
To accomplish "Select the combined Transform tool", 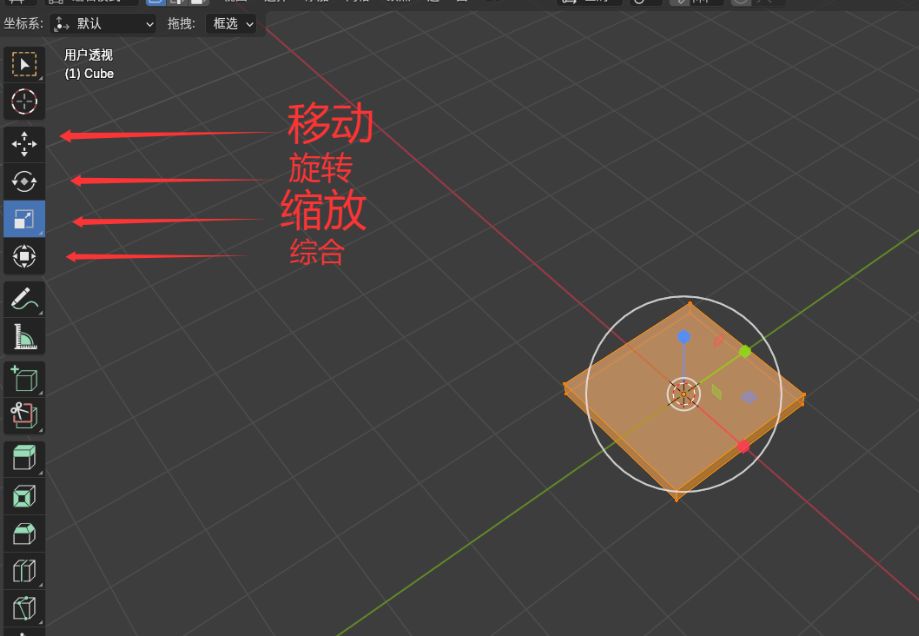I will pos(24,256).
